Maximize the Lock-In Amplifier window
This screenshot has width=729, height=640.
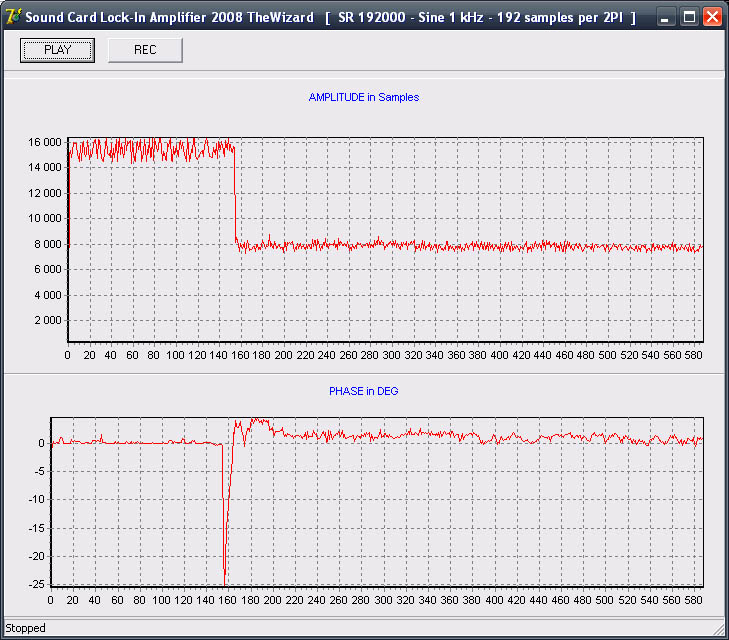(689, 17)
